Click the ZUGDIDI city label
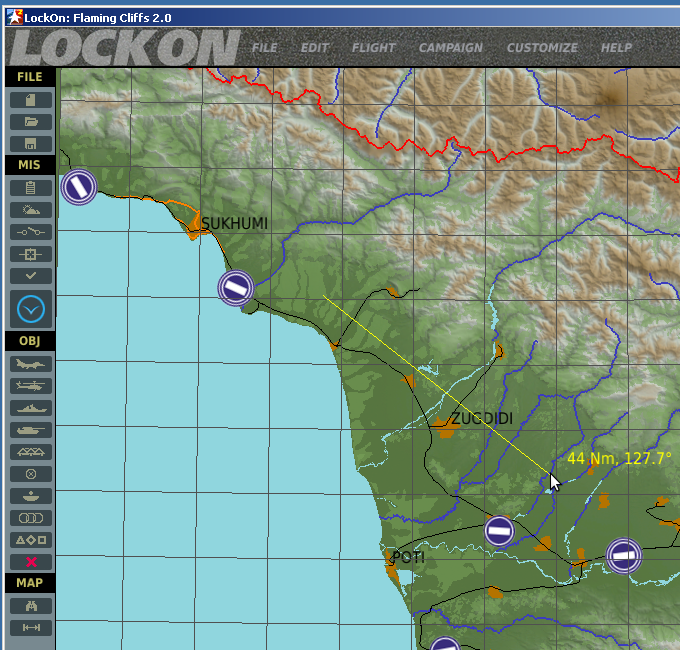Image resolution: width=680 pixels, height=650 pixels. 483,418
